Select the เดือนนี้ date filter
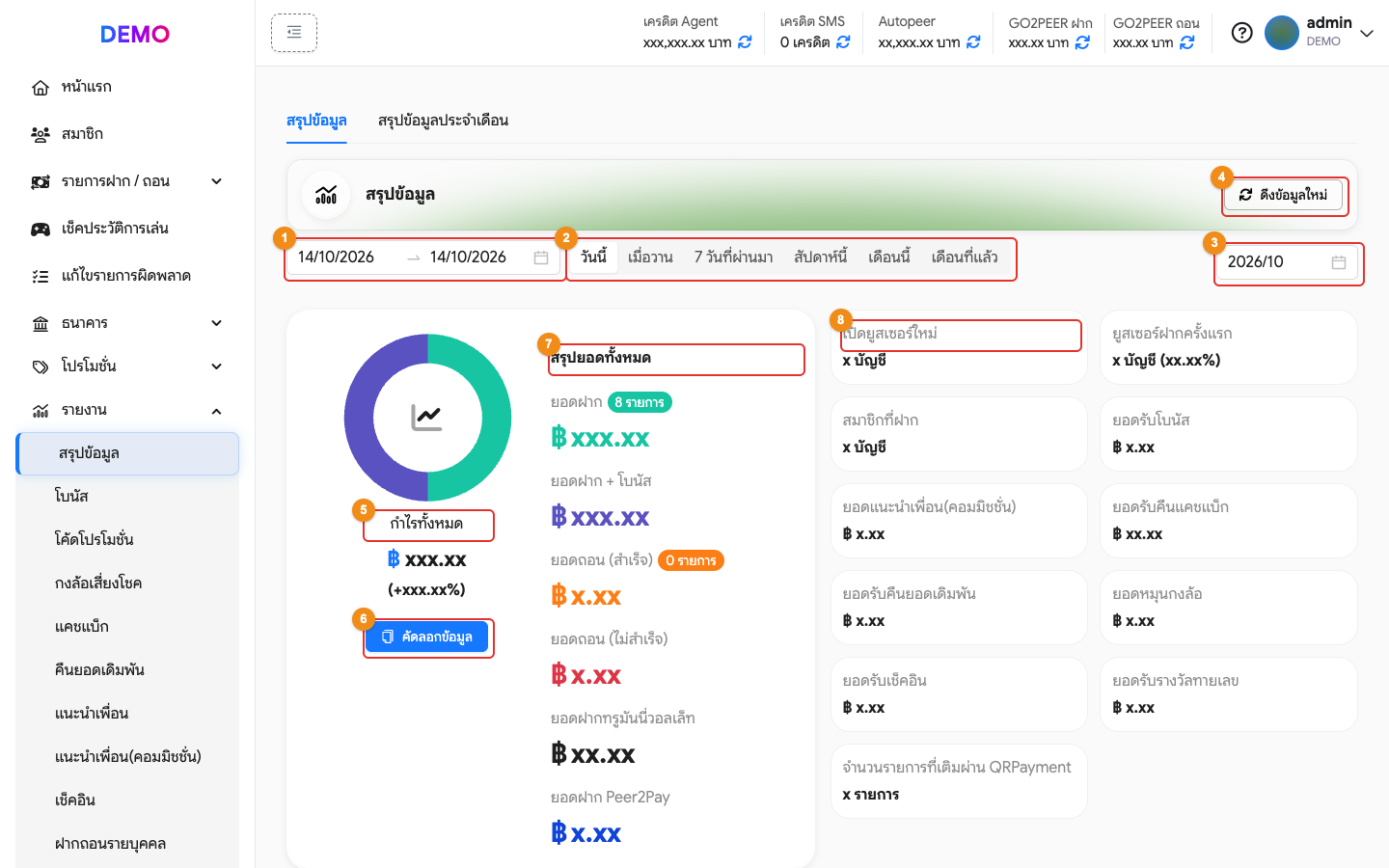 pos(888,258)
